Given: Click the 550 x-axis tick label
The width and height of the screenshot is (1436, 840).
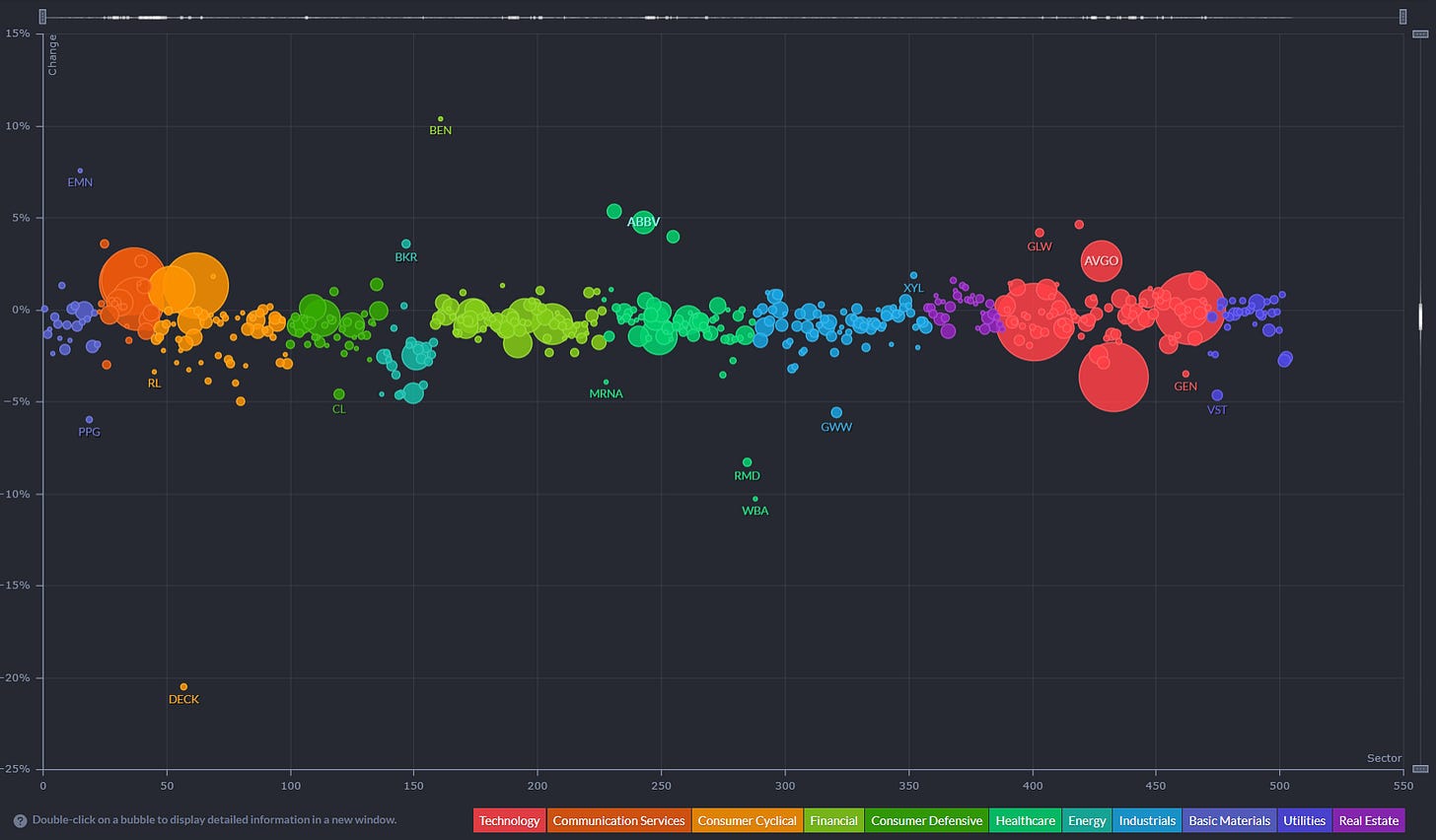Looking at the screenshot, I should click(1402, 786).
